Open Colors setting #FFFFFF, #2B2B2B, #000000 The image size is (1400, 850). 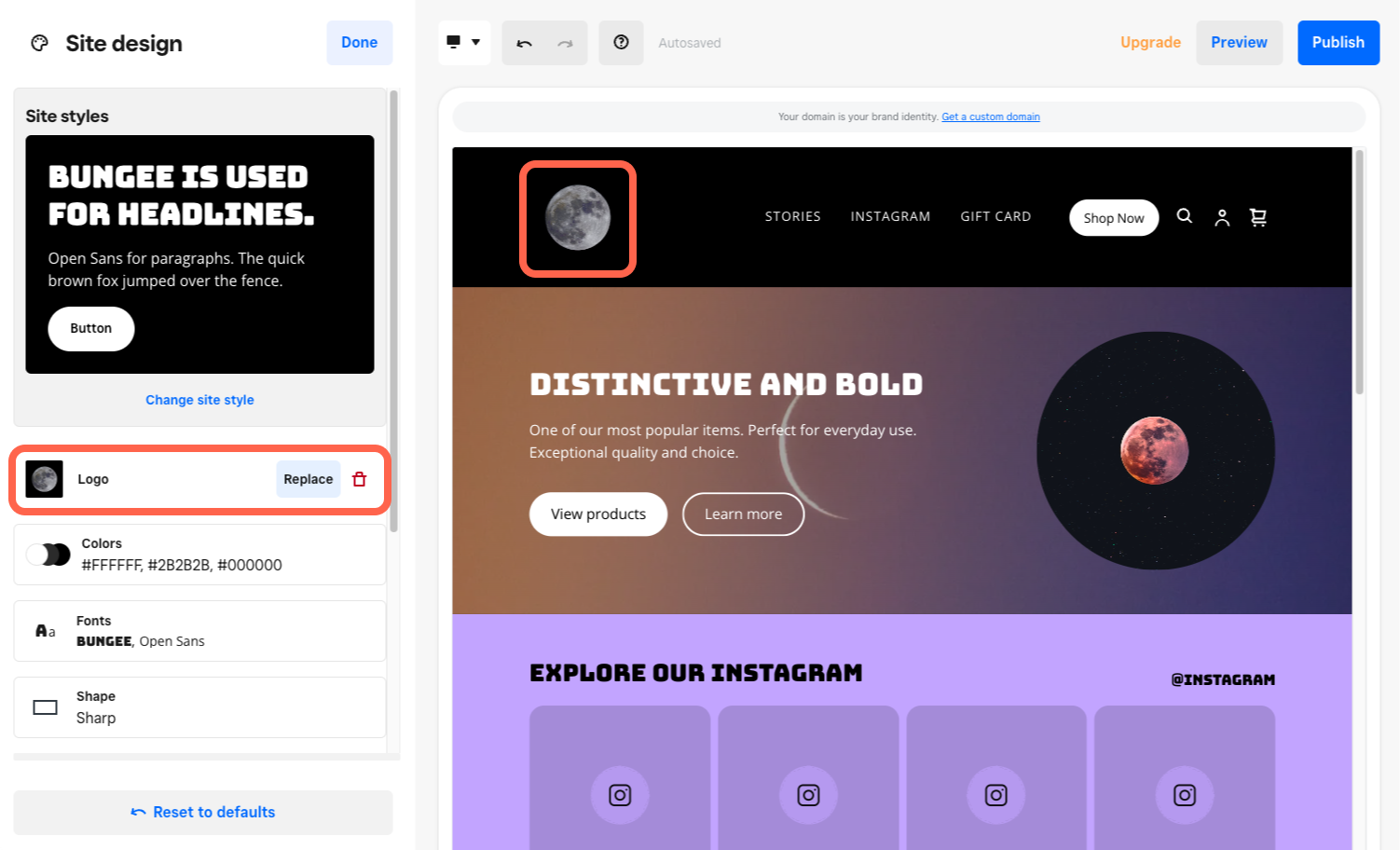pos(199,555)
